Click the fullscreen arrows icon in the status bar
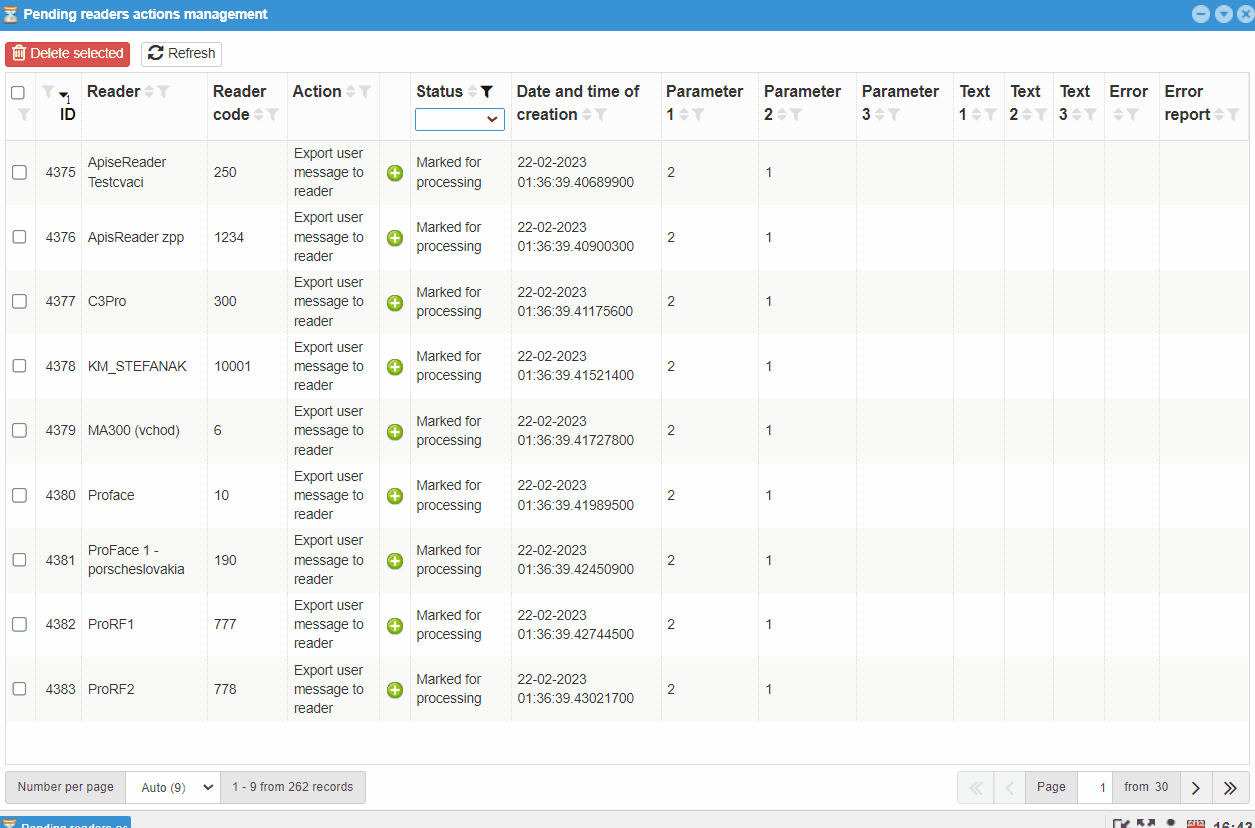Viewport: 1255px width, 828px height. coord(1144,822)
